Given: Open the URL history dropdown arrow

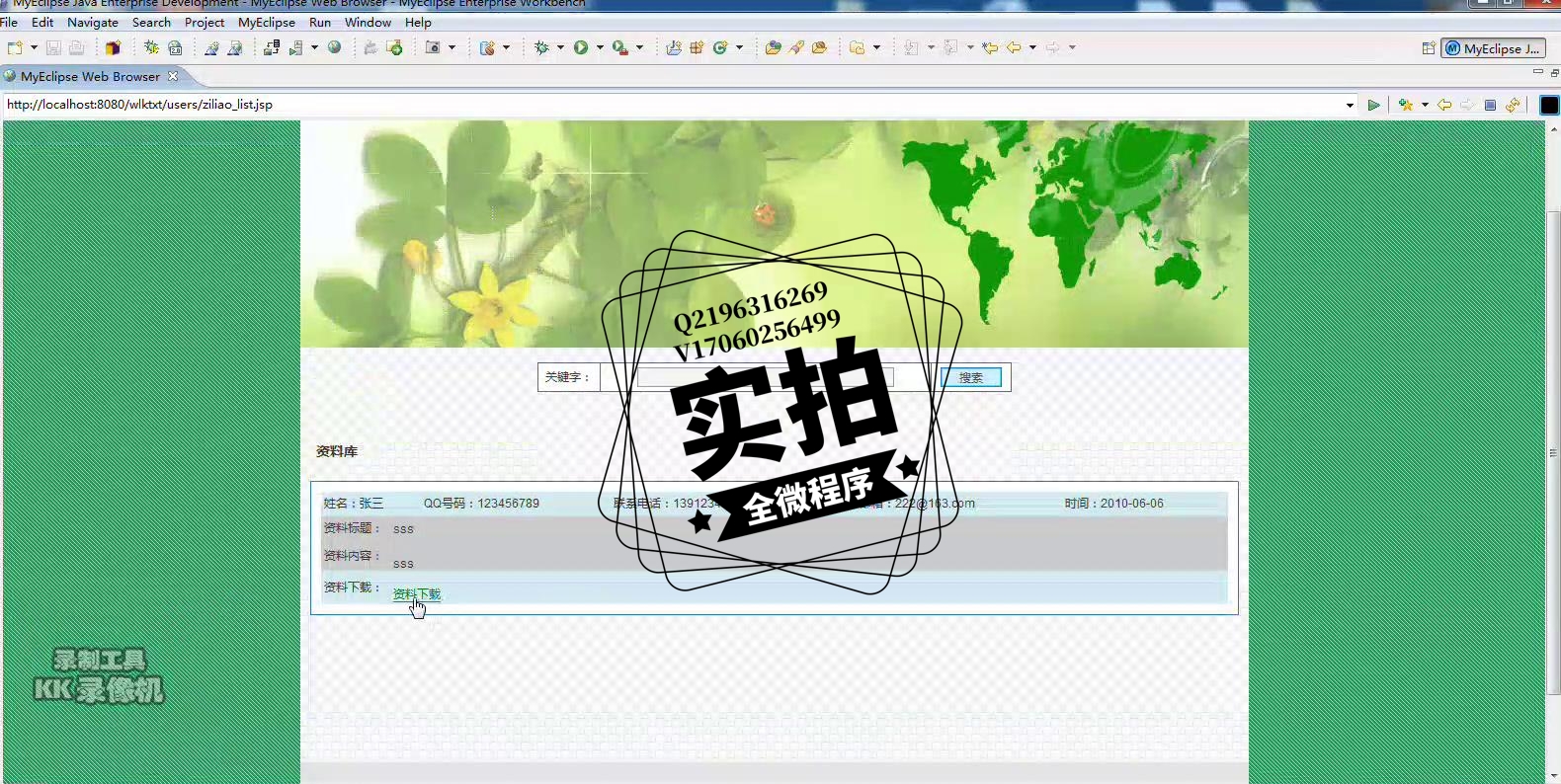Looking at the screenshot, I should [1350, 105].
